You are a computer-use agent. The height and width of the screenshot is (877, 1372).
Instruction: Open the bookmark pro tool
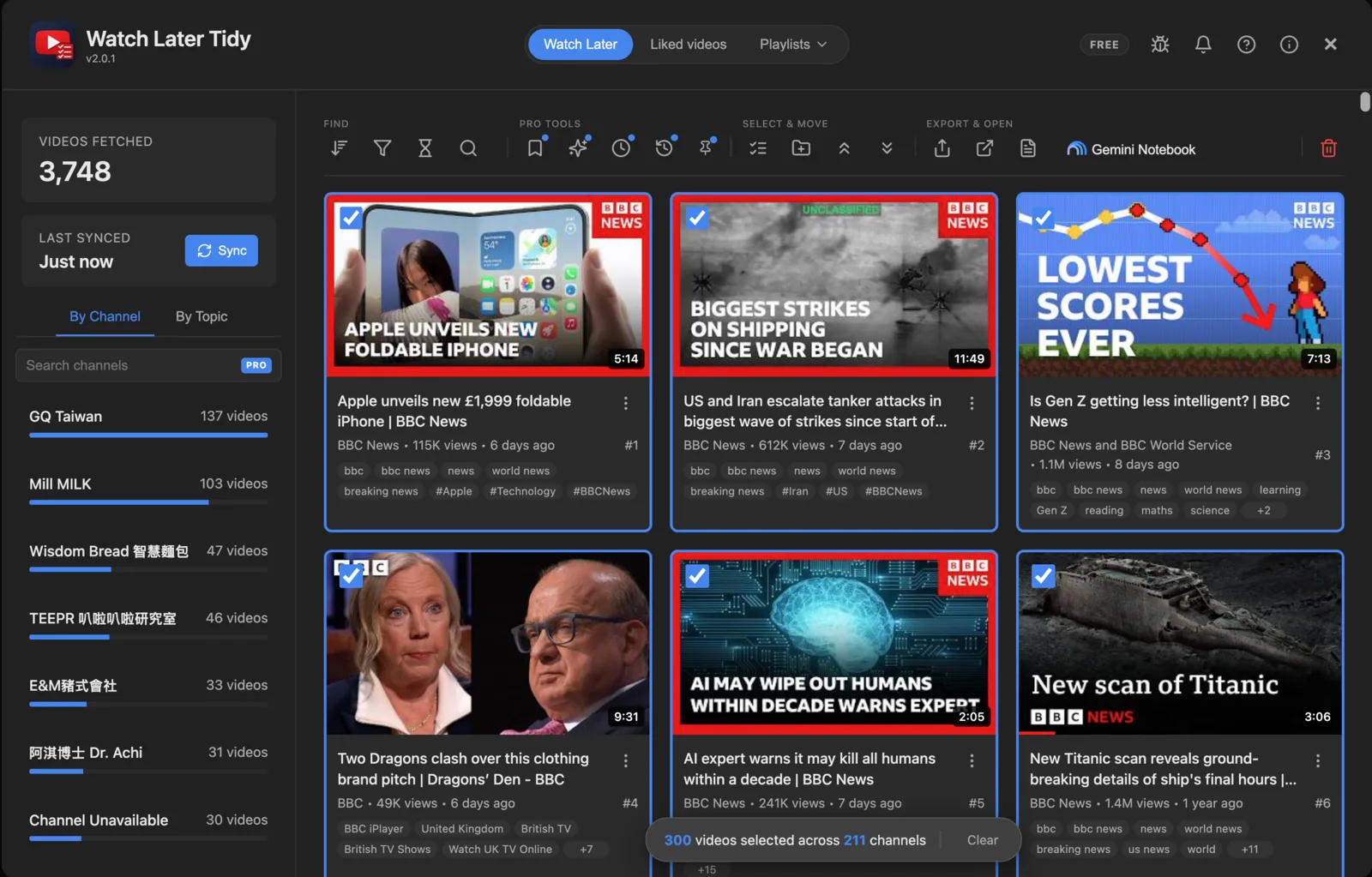coord(535,148)
